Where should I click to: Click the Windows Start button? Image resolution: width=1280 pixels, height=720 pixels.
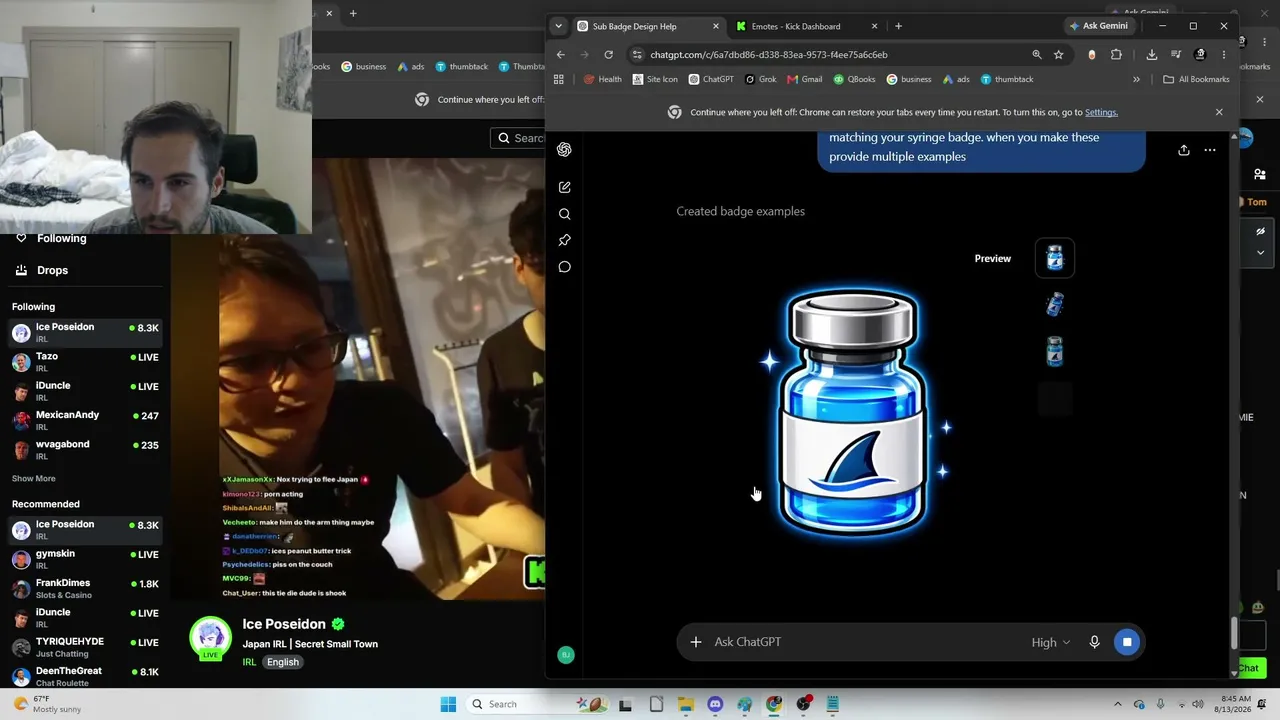point(448,704)
